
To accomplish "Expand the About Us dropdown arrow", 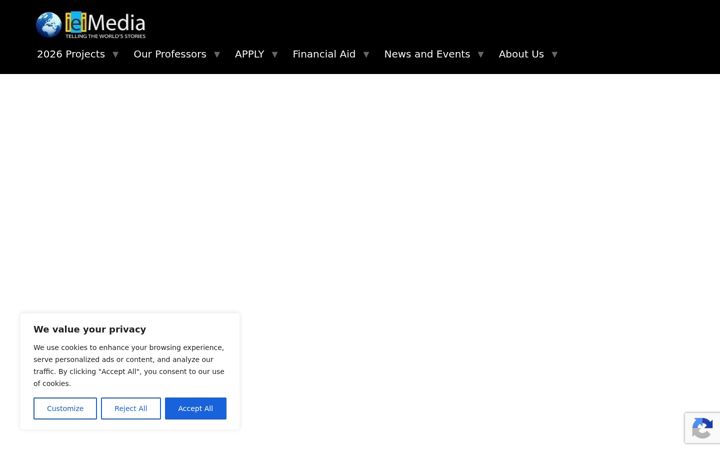I will coord(554,55).
